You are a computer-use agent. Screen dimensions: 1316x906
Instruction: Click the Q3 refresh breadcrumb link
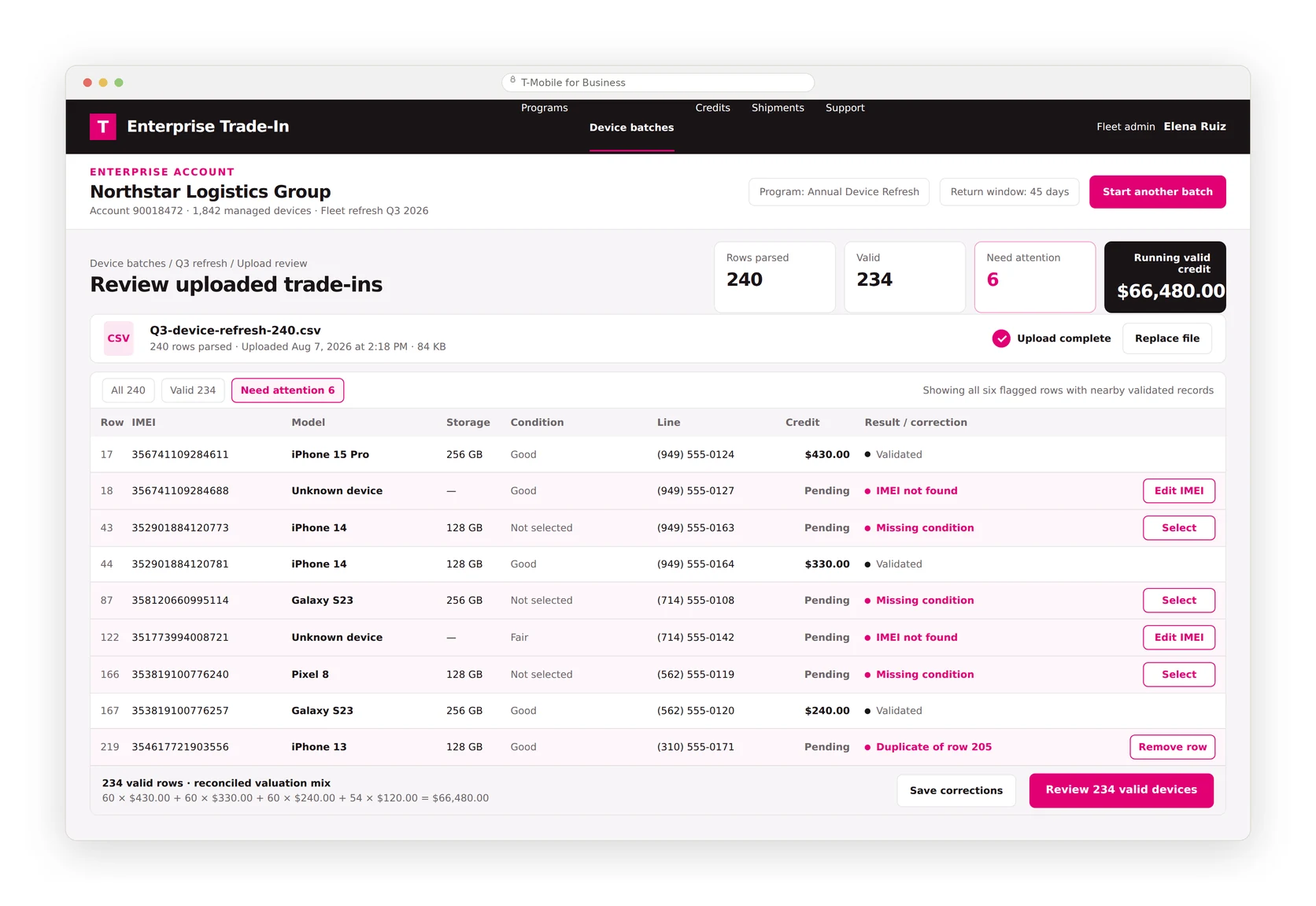(201, 264)
